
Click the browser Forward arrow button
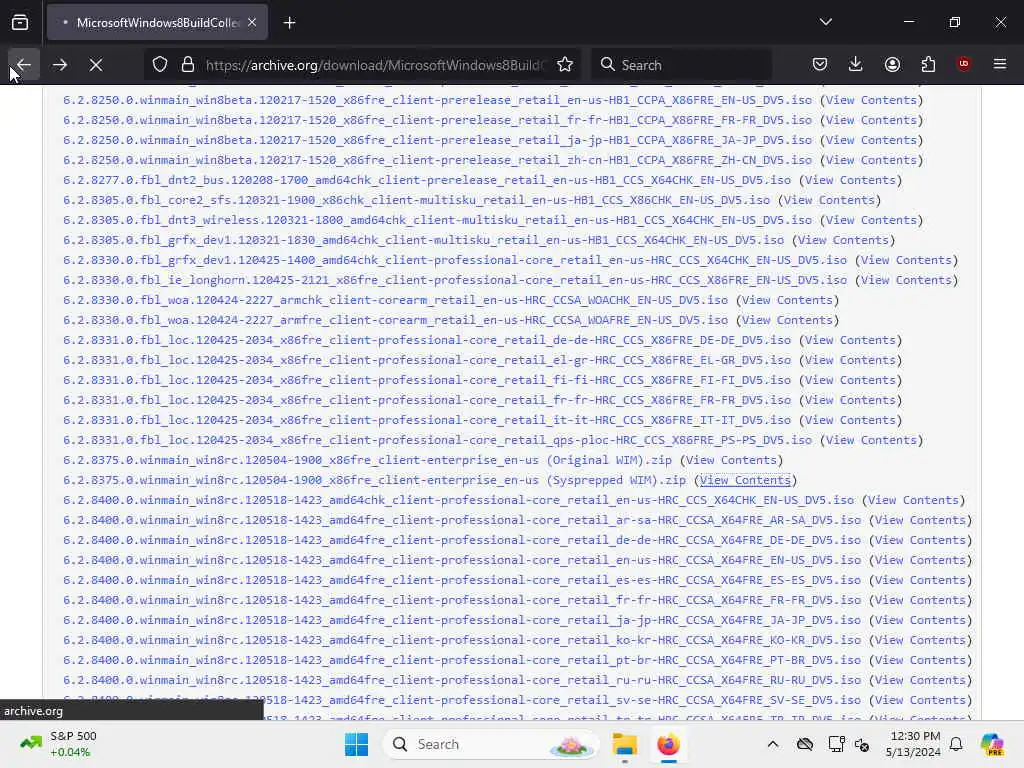60,65
